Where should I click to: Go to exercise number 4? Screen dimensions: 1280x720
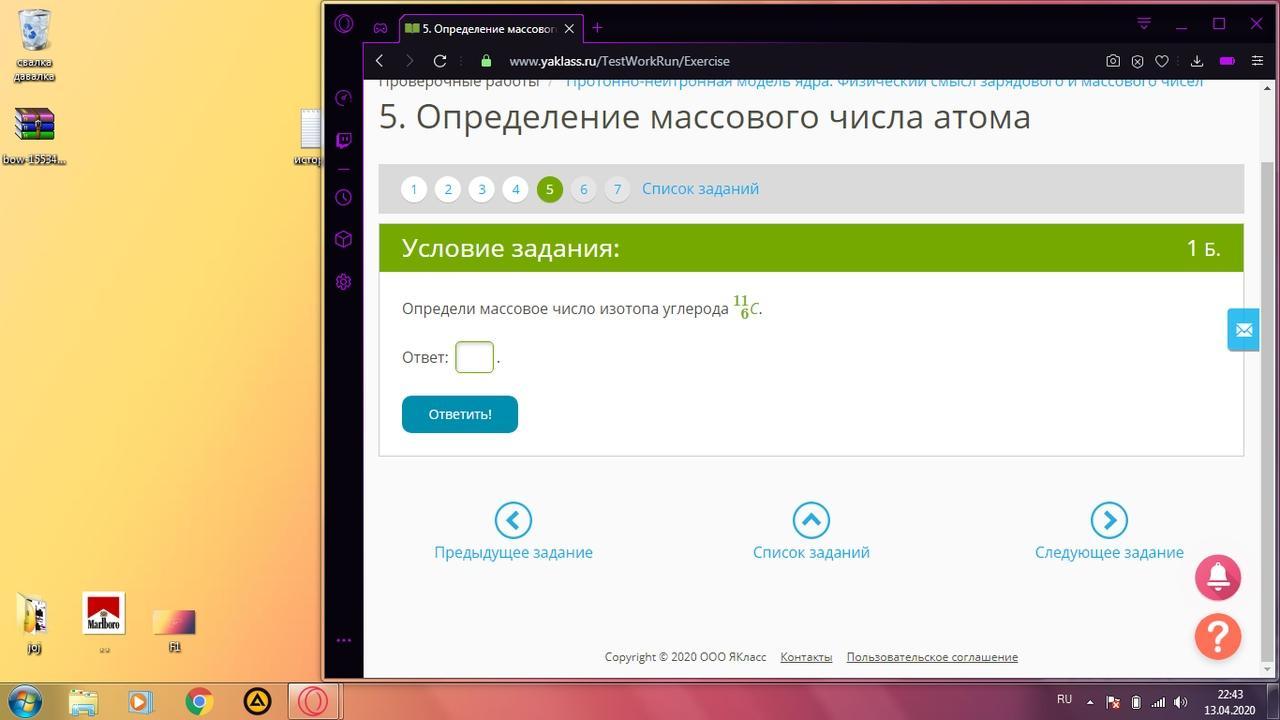point(516,189)
